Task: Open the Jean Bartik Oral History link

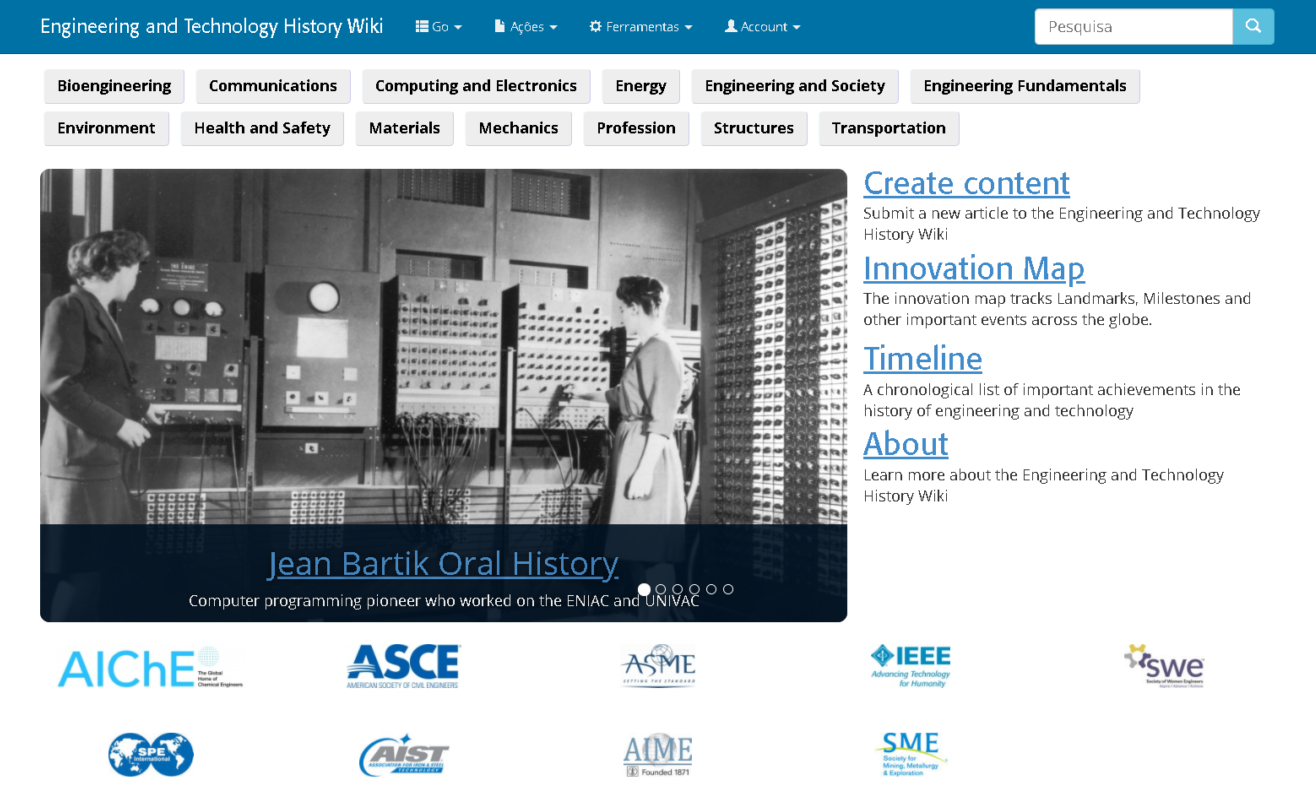Action: (443, 563)
